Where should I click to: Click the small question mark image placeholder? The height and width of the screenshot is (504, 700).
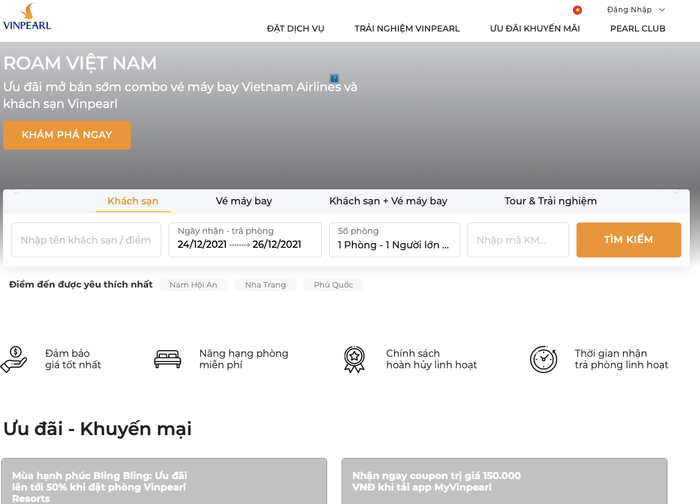pos(334,78)
